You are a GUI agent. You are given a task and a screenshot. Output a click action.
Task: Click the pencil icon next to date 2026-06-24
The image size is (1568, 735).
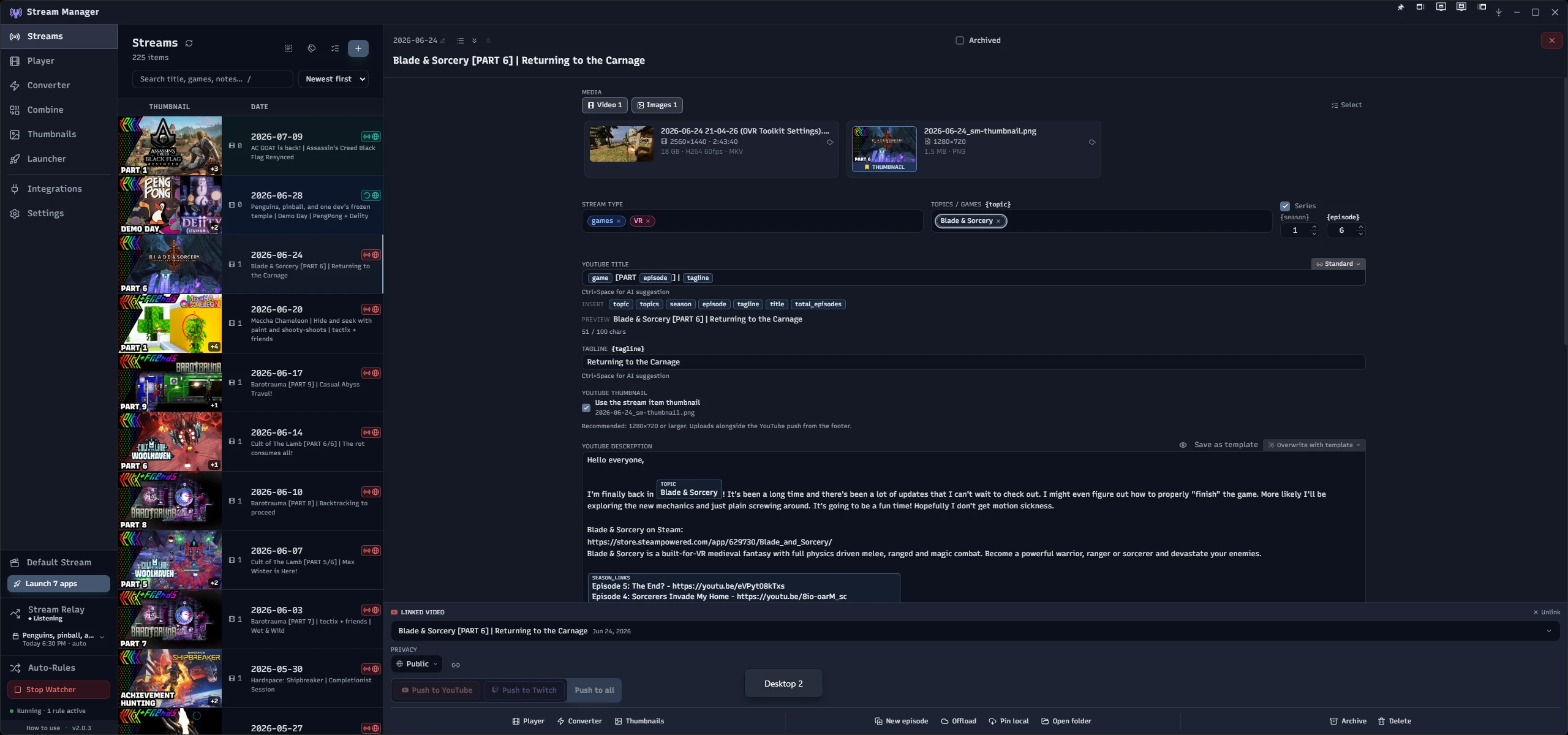443,41
